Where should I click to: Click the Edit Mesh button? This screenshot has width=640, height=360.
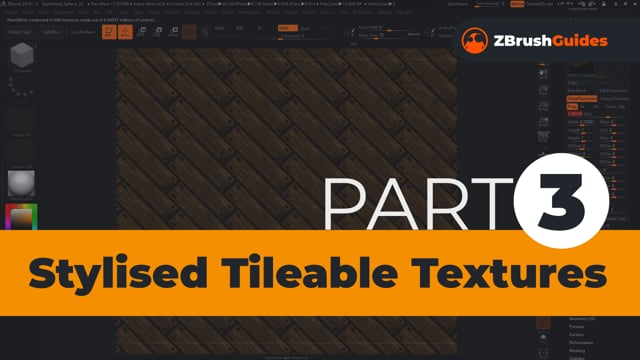[577, 91]
